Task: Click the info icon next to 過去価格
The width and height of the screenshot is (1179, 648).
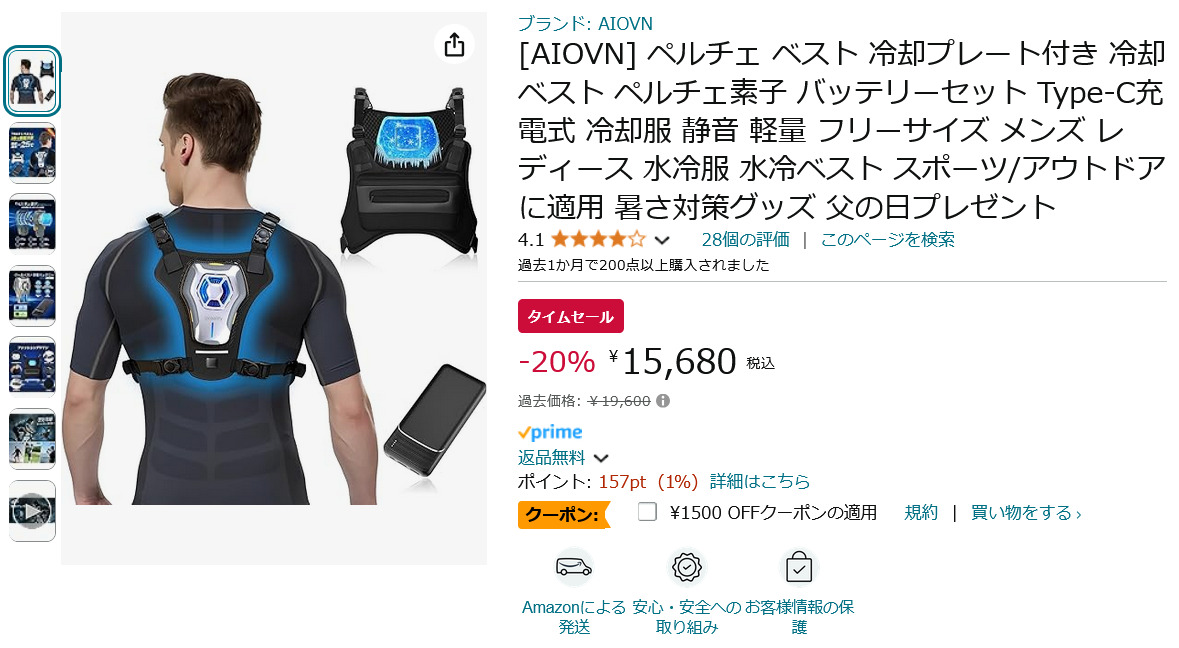Action: pos(662,401)
